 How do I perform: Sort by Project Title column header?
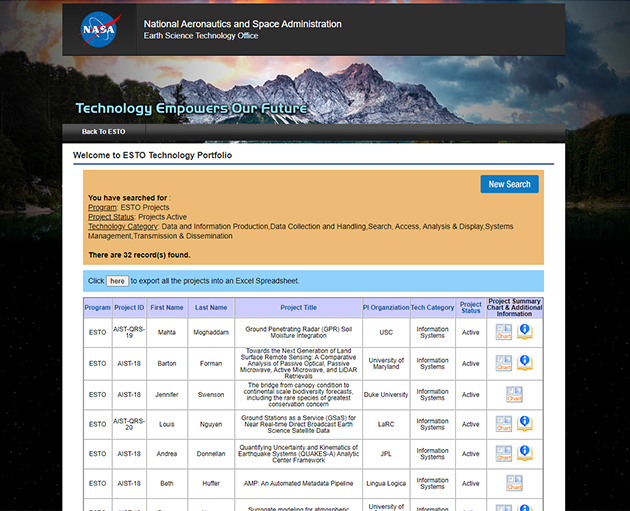pos(299,307)
